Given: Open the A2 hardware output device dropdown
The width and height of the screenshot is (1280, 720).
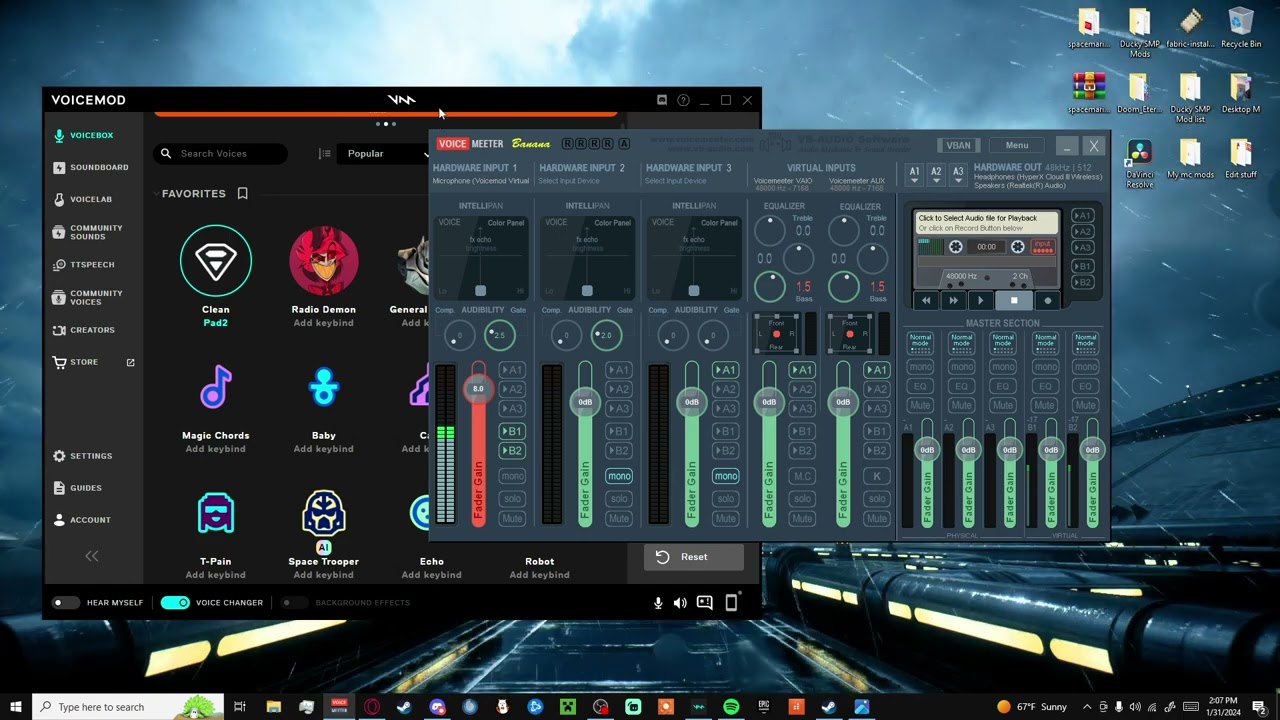Looking at the screenshot, I should tap(936, 175).
